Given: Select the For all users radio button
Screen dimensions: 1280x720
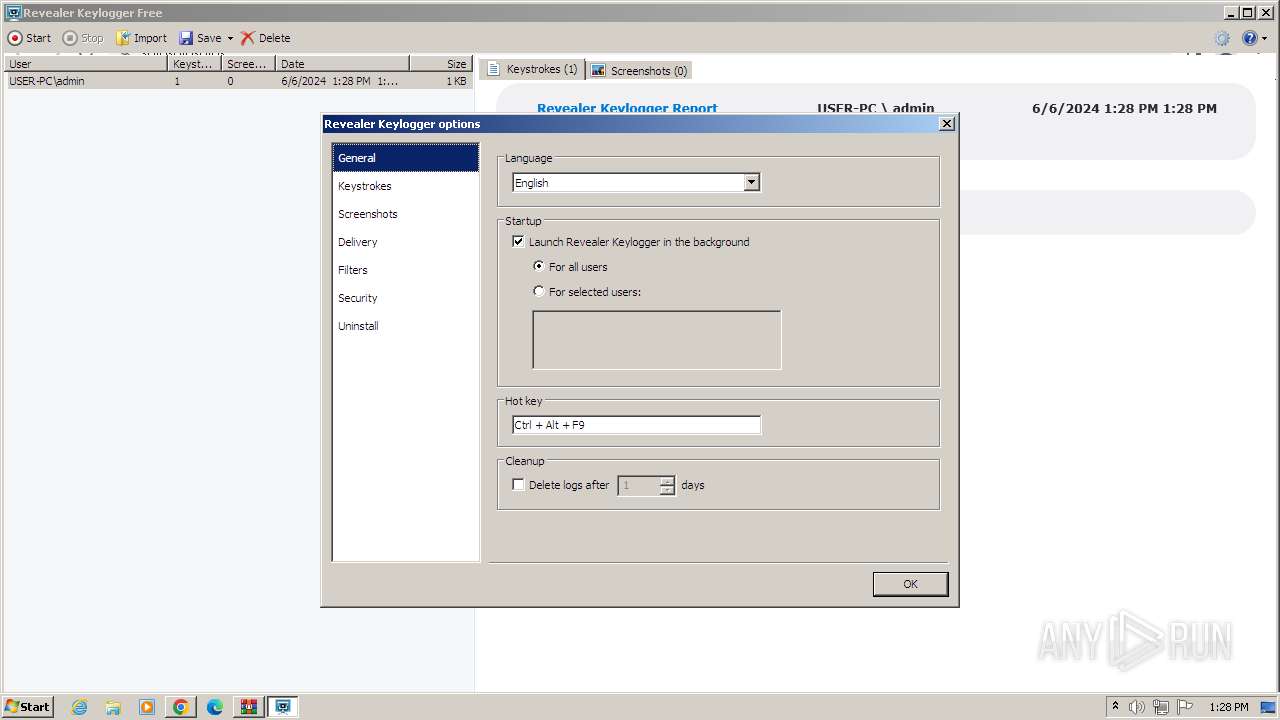Looking at the screenshot, I should click(x=539, y=266).
